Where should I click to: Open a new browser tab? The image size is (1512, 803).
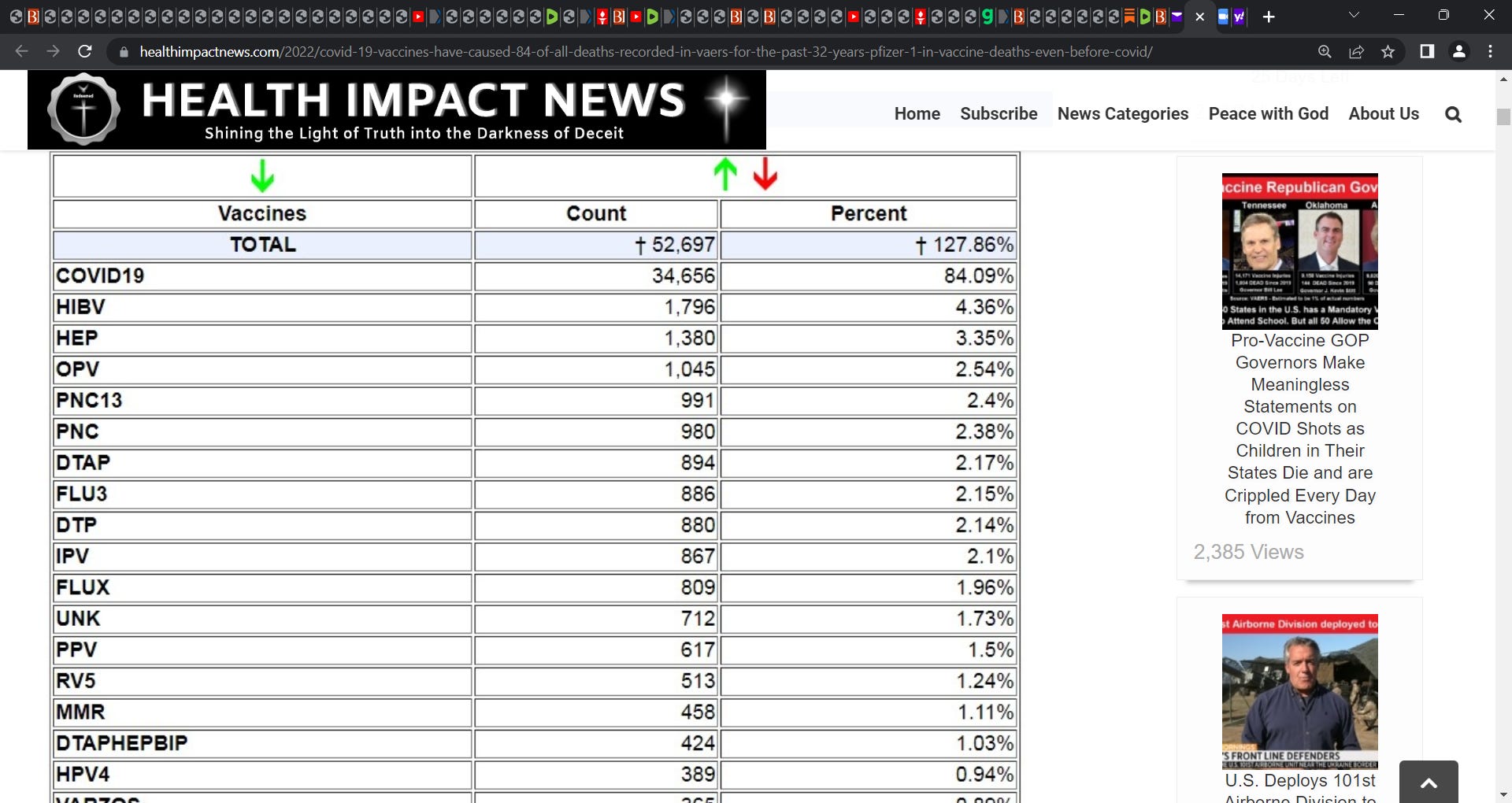pyautogui.click(x=1268, y=17)
